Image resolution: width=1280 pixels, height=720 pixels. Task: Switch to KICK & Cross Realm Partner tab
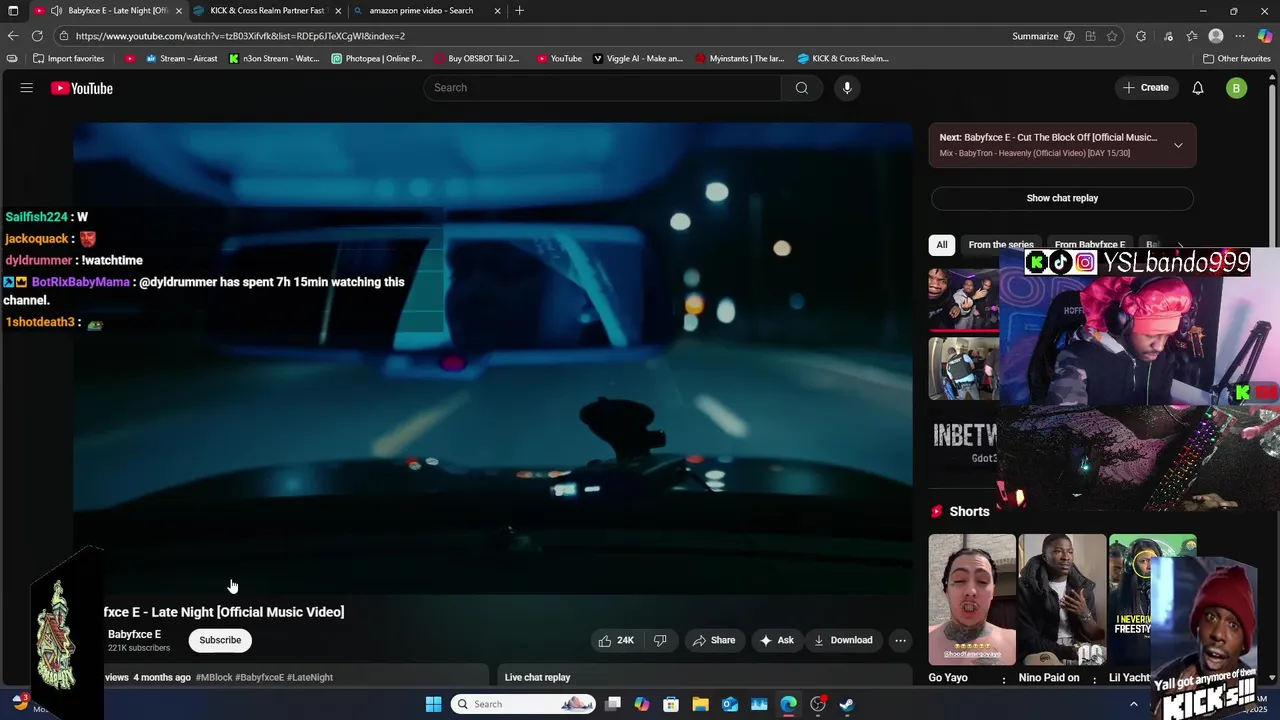tap(267, 11)
